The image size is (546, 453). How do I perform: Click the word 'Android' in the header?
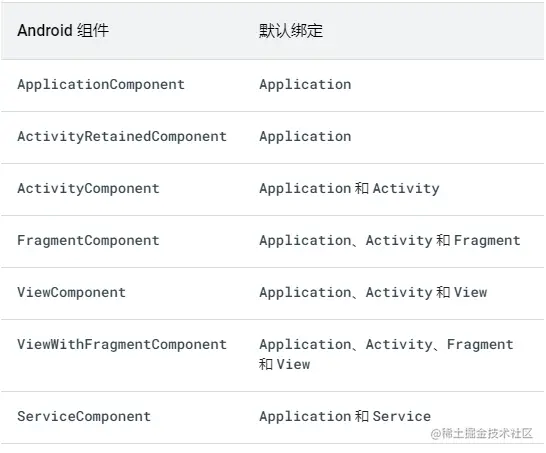(x=45, y=31)
